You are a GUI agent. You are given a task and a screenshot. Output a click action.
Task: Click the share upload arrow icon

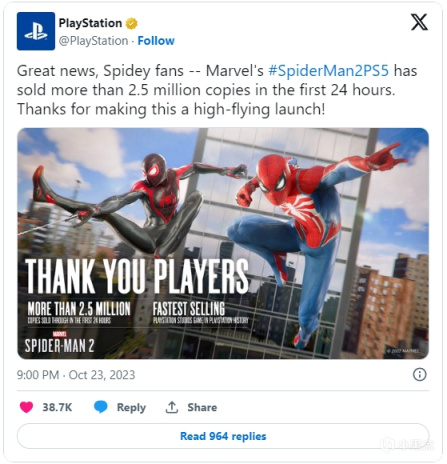(172, 407)
